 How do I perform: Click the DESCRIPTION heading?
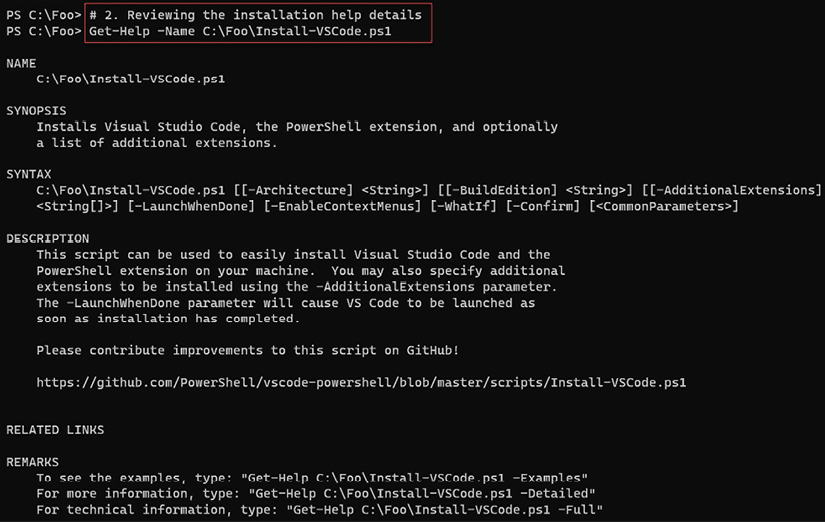tap(48, 238)
